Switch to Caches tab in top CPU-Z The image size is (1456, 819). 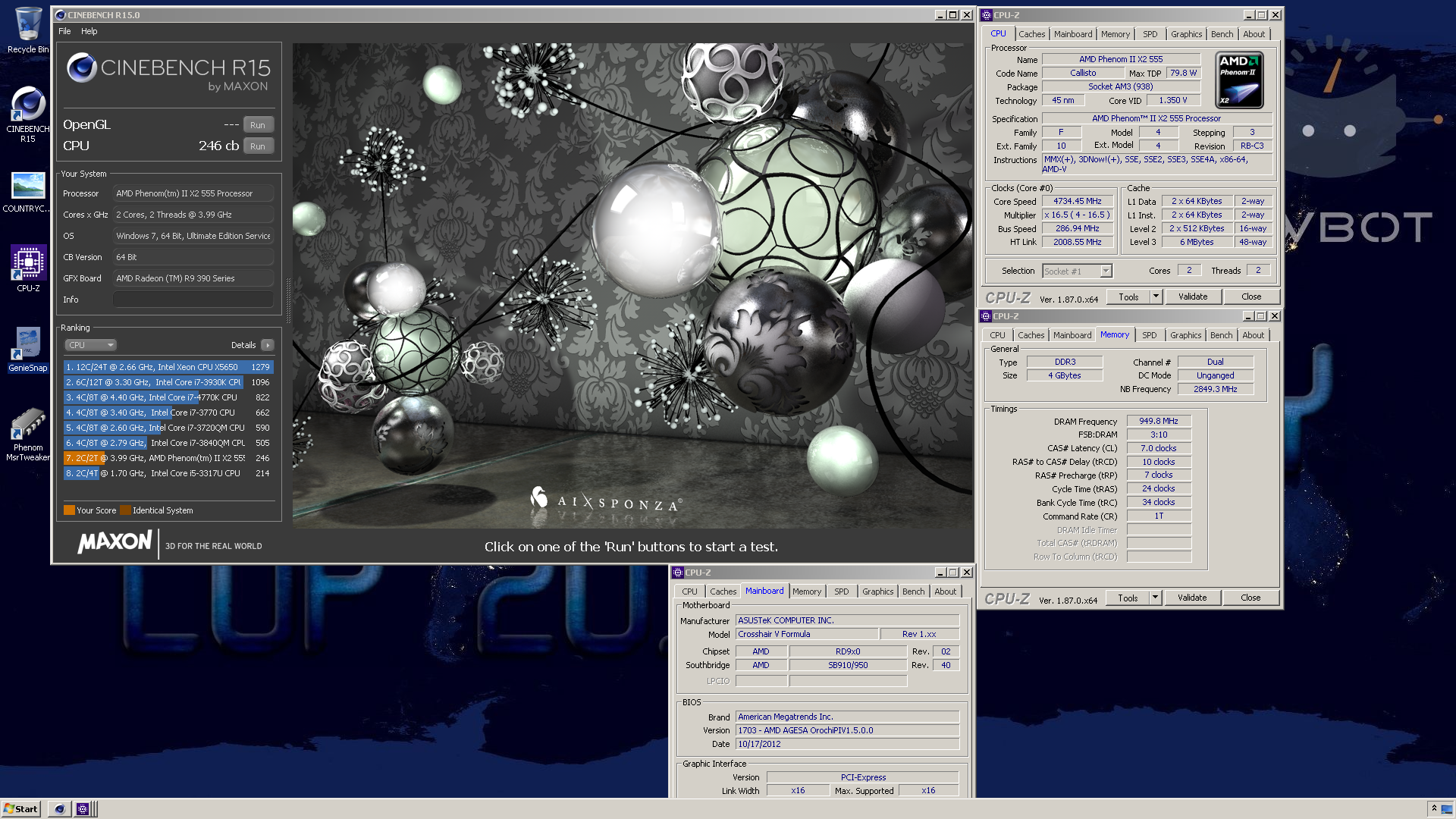(x=1032, y=34)
